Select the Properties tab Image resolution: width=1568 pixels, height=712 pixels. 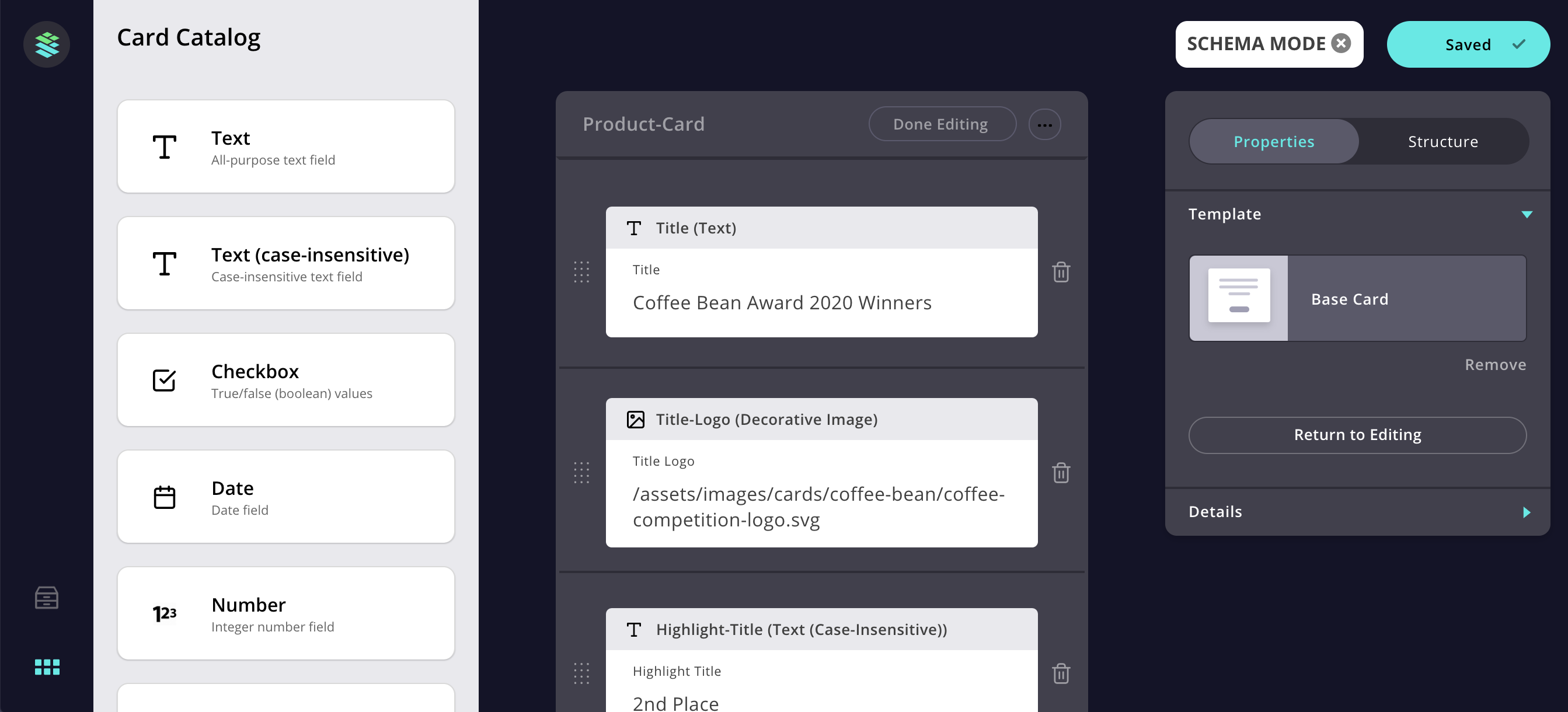(1274, 141)
